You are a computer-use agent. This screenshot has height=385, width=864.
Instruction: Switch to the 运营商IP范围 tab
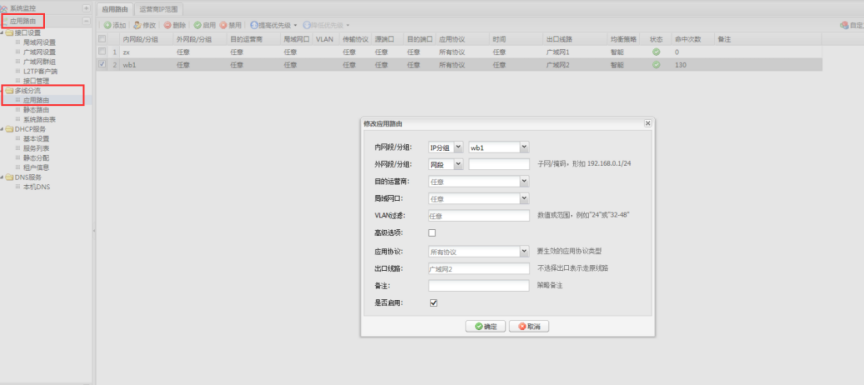158,9
